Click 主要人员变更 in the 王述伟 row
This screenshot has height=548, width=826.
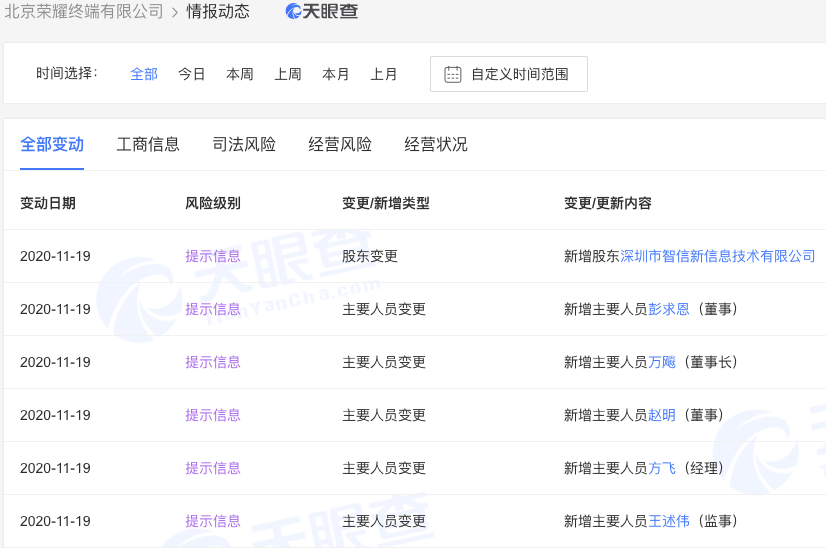(x=384, y=521)
